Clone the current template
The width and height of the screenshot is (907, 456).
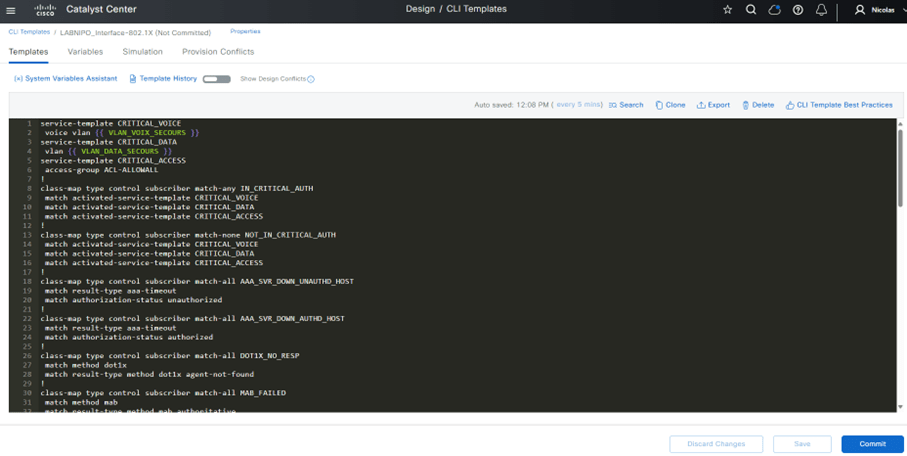[x=670, y=105]
